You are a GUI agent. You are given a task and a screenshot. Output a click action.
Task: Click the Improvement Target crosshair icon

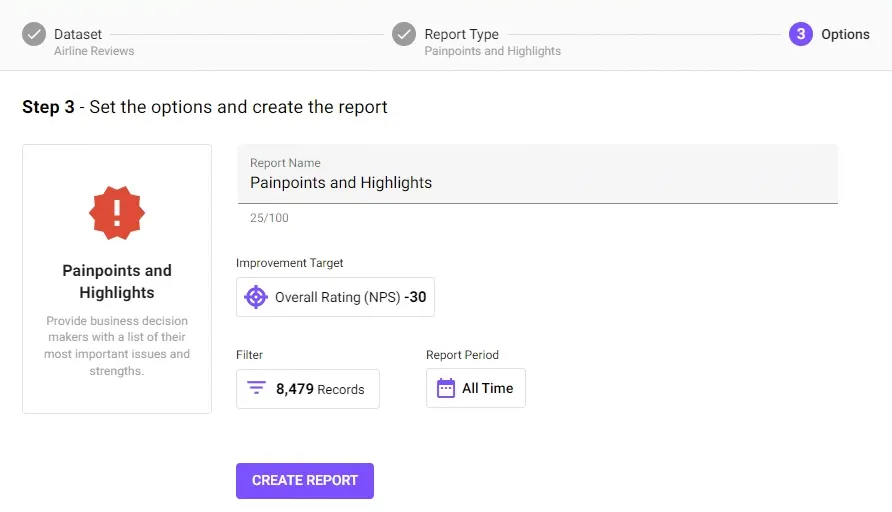coord(256,297)
